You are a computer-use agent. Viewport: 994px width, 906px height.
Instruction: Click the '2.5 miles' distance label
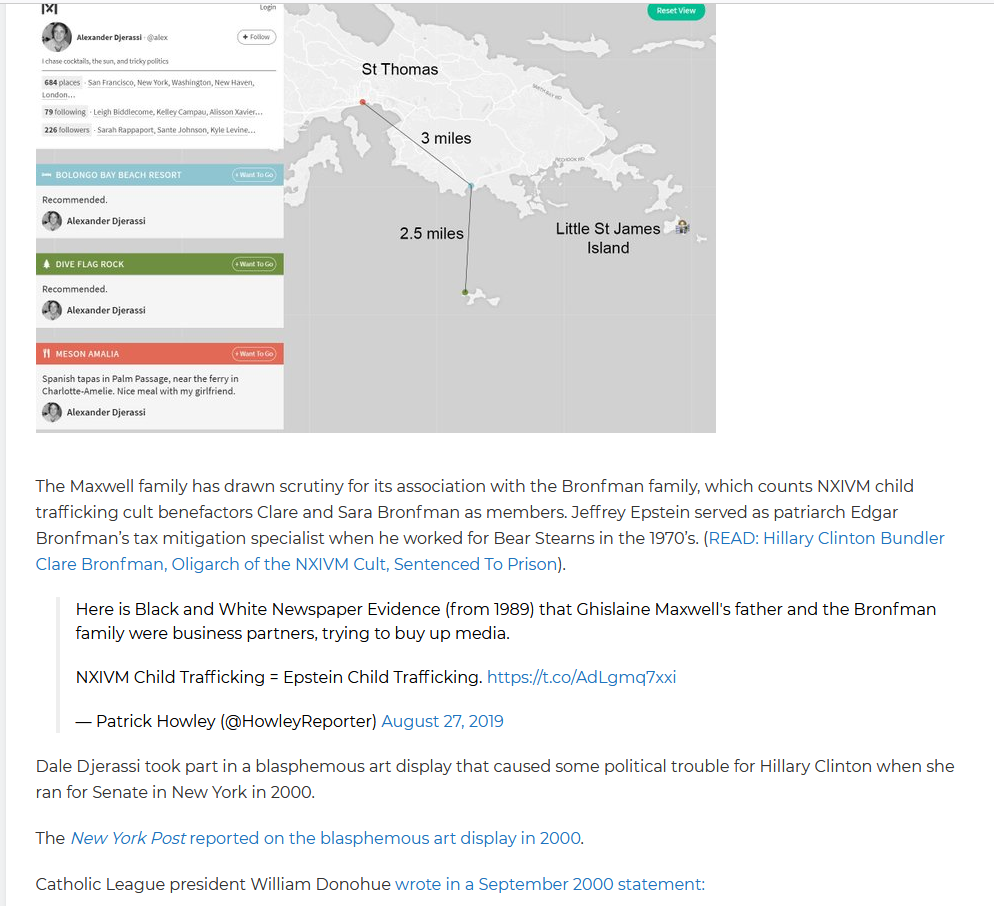[432, 233]
